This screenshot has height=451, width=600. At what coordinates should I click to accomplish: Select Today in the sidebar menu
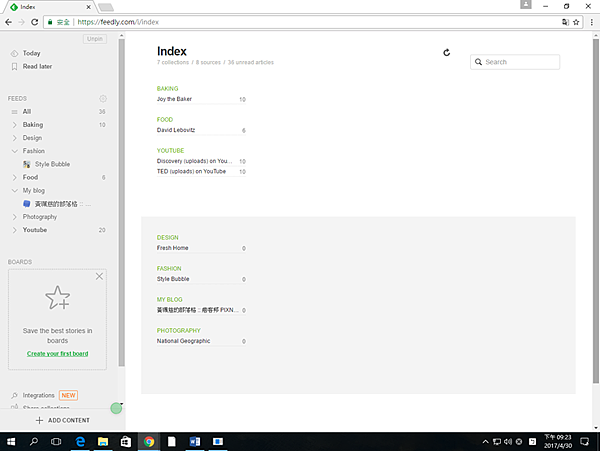coord(31,53)
